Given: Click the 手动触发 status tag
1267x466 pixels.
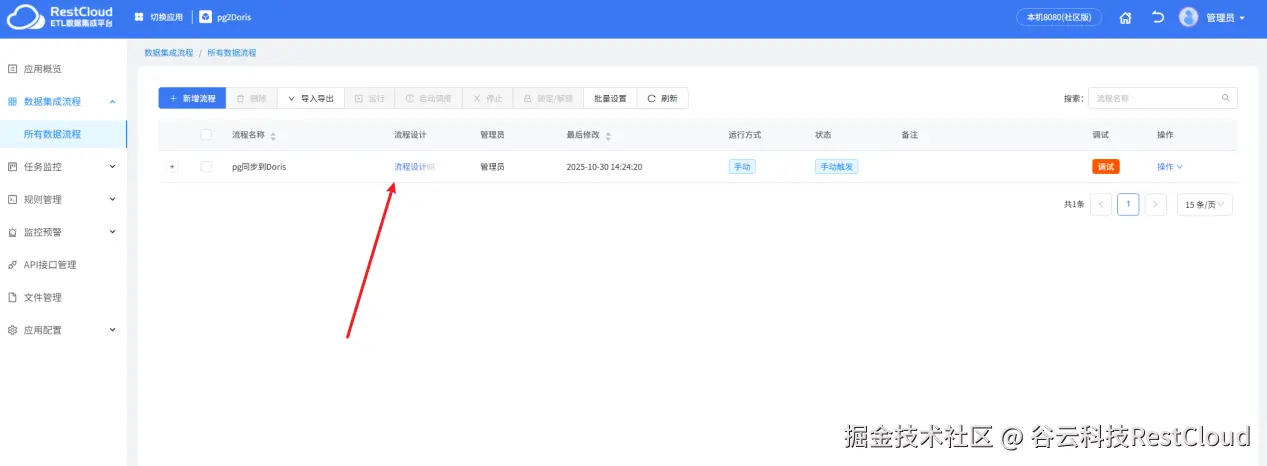Looking at the screenshot, I should [x=836, y=167].
